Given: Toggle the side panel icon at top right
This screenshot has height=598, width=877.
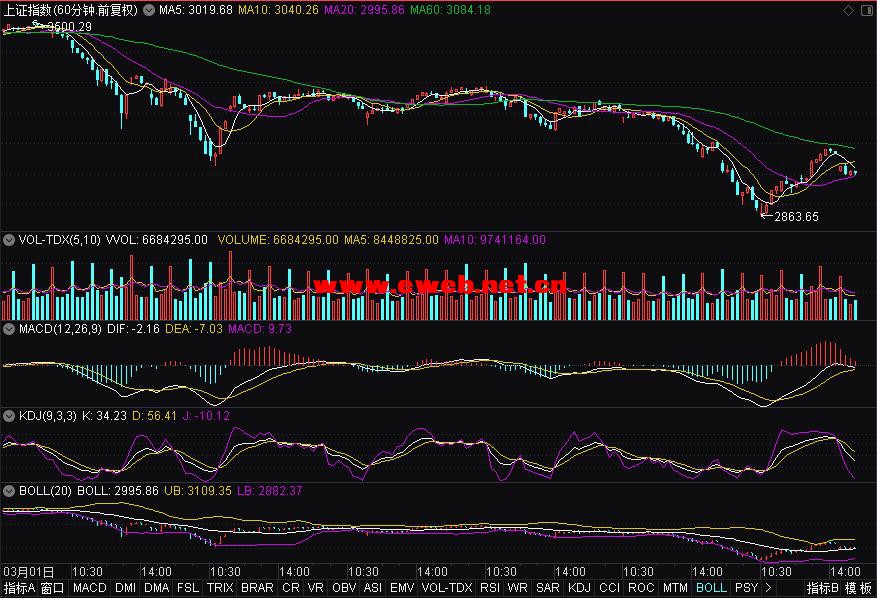Looking at the screenshot, I should tap(866, 9).
